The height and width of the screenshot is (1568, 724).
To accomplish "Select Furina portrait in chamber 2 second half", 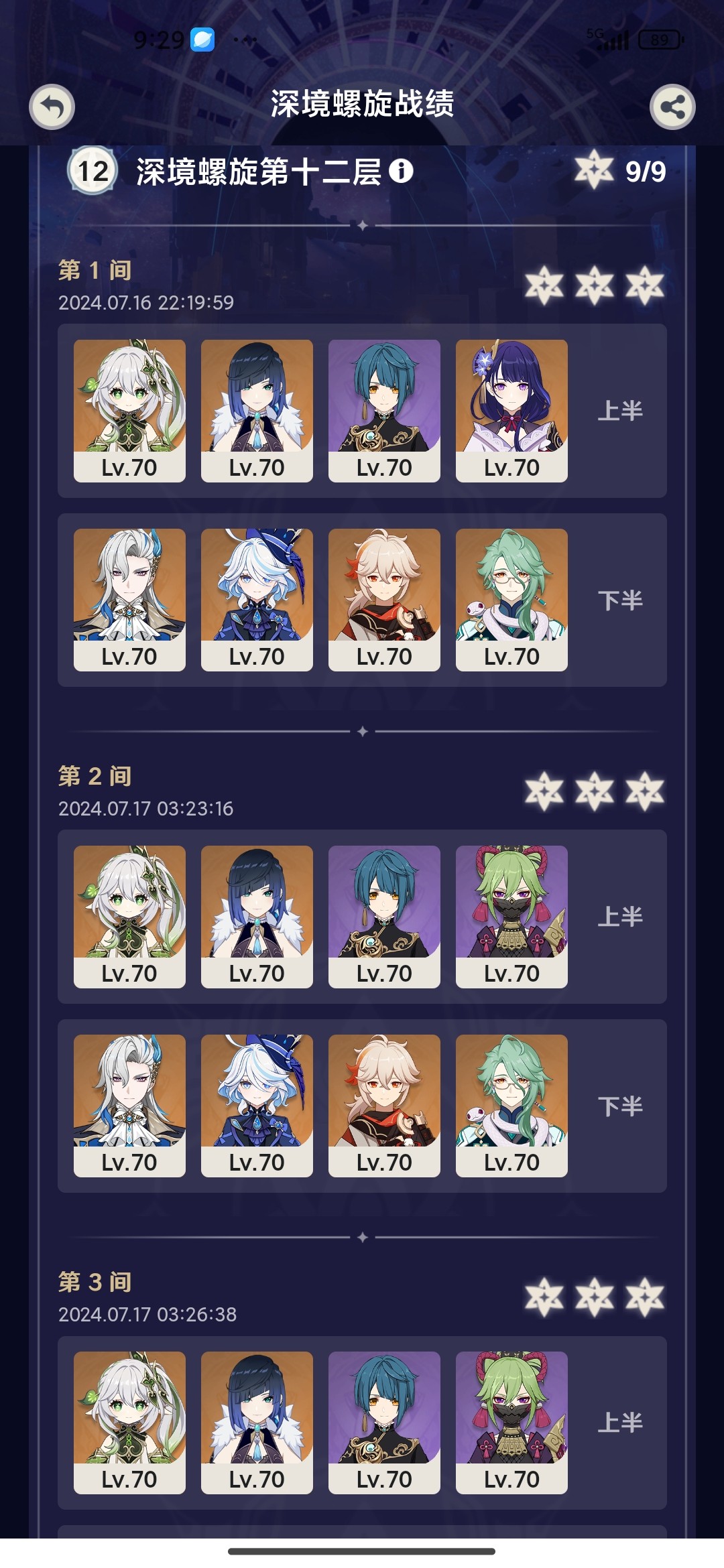I will coord(257,1106).
